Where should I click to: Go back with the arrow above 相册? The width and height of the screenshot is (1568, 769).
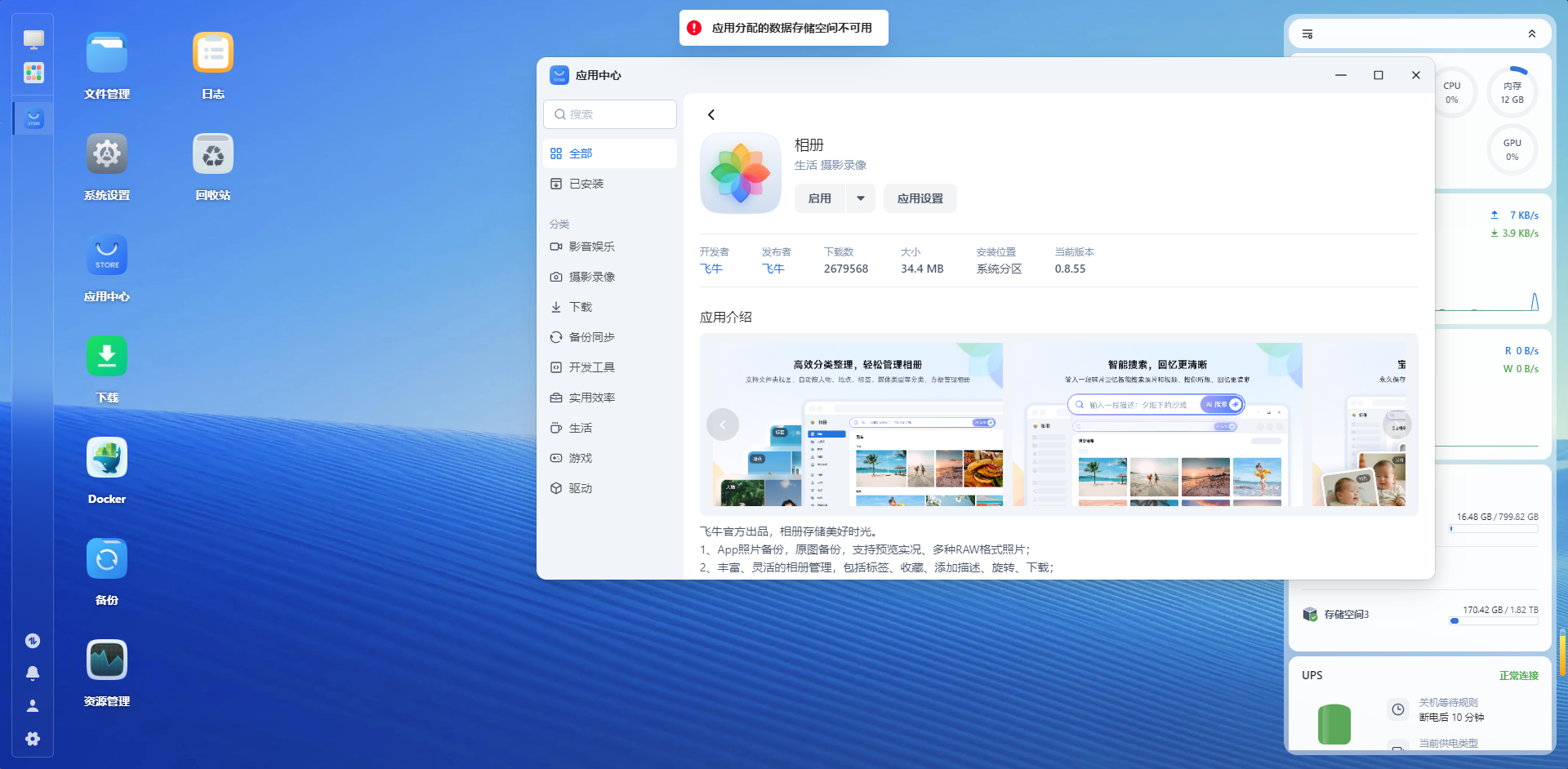pyautogui.click(x=711, y=114)
